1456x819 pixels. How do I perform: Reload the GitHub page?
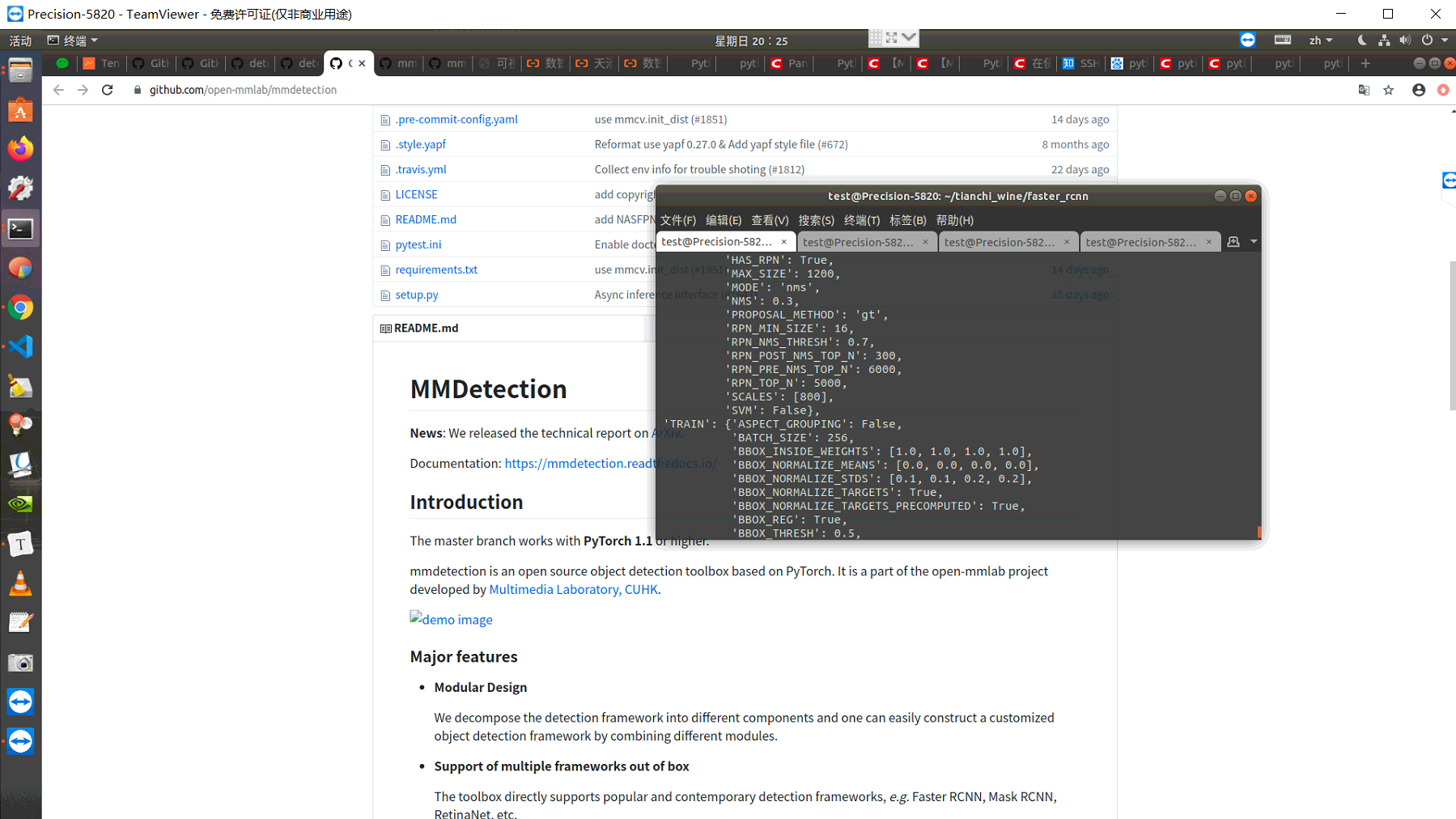click(107, 90)
